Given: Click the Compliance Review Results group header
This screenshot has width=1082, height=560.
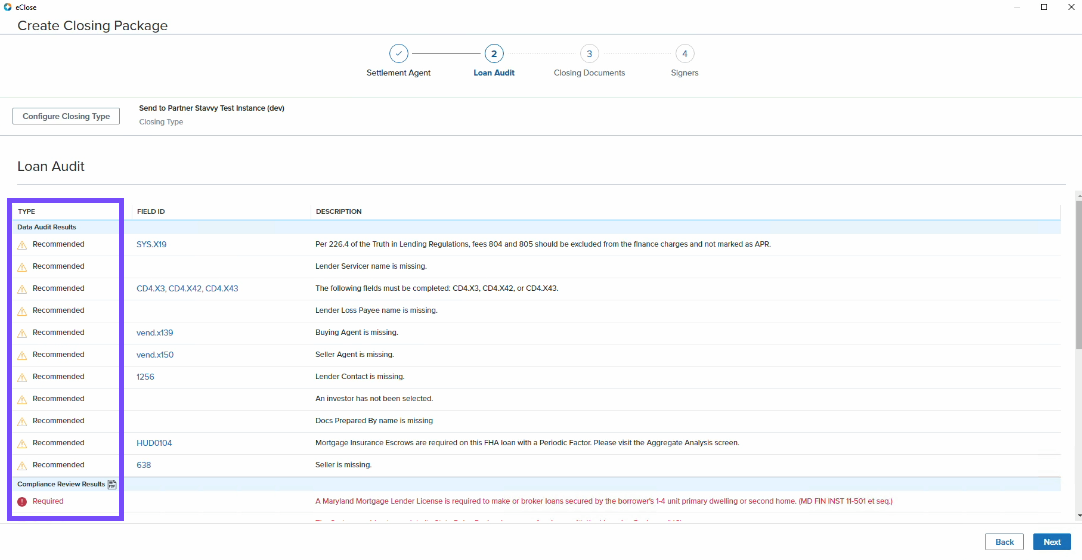Looking at the screenshot, I should pyautogui.click(x=61, y=485).
